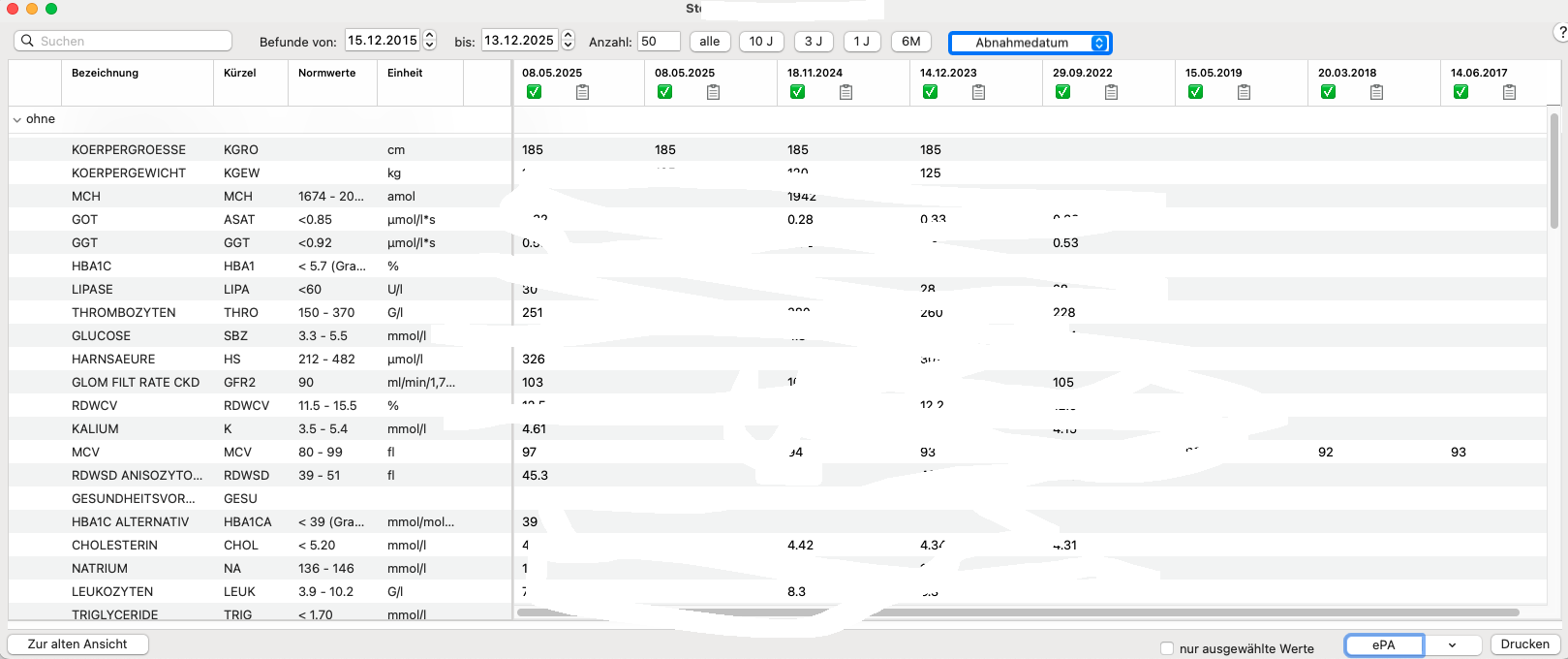This screenshot has width=1568, height=659.
Task: Click the horizontal scrollbar of results table
Action: [x=1018, y=612]
